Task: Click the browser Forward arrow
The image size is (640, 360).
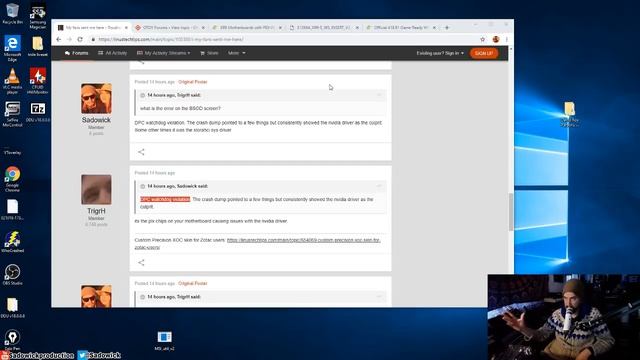Action: coord(69,39)
